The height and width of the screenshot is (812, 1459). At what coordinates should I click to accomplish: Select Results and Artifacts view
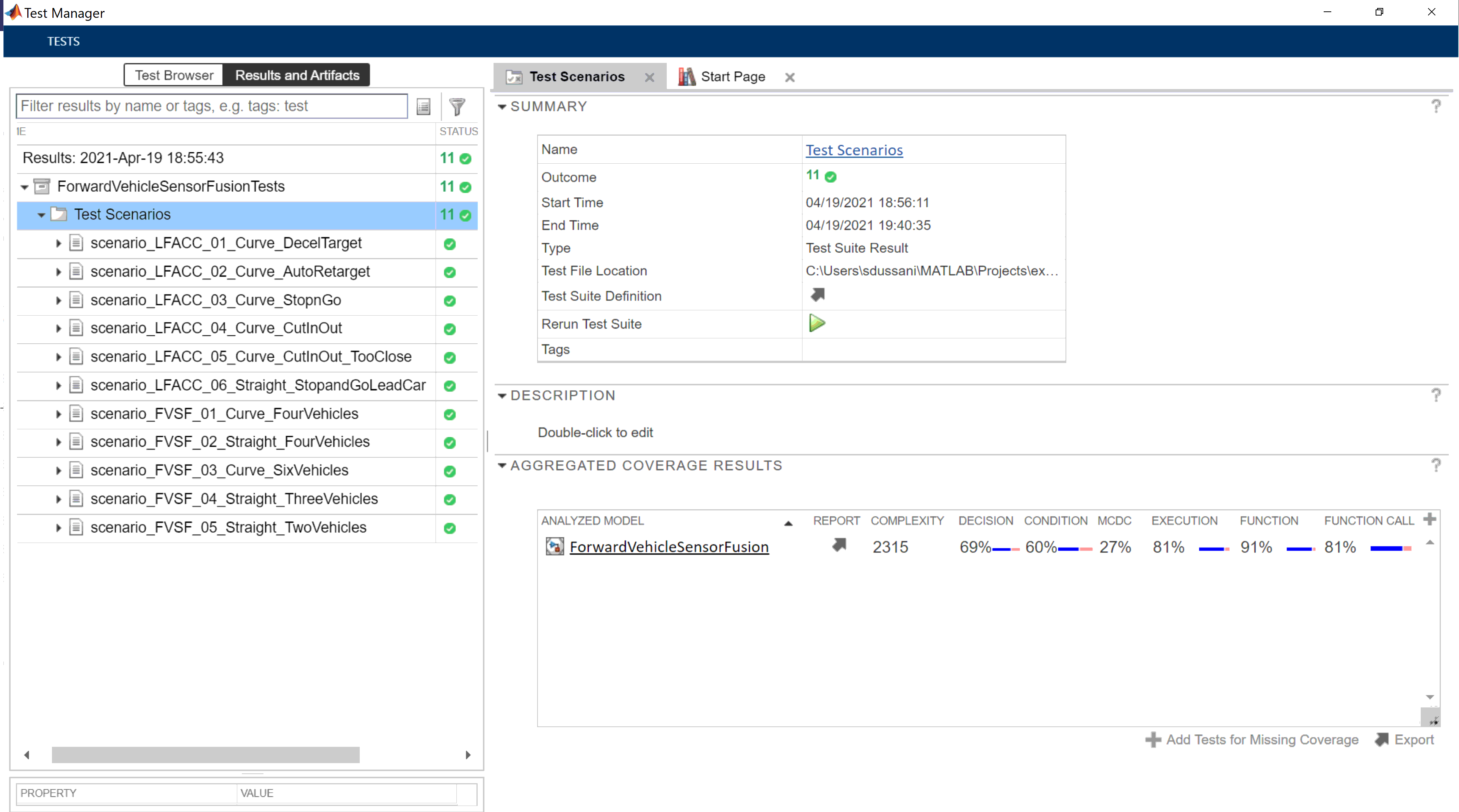click(297, 75)
